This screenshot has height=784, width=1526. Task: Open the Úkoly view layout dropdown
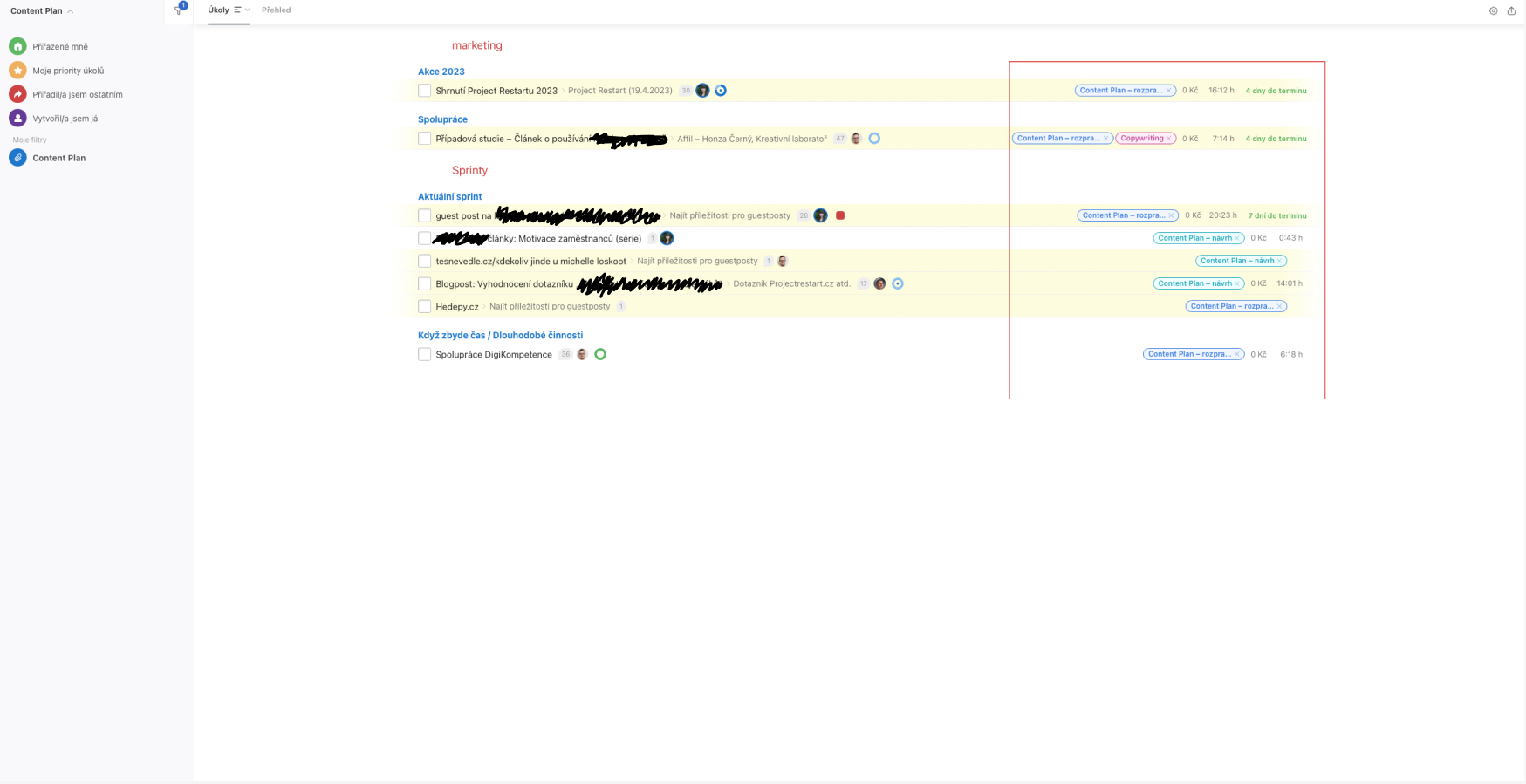(x=242, y=10)
